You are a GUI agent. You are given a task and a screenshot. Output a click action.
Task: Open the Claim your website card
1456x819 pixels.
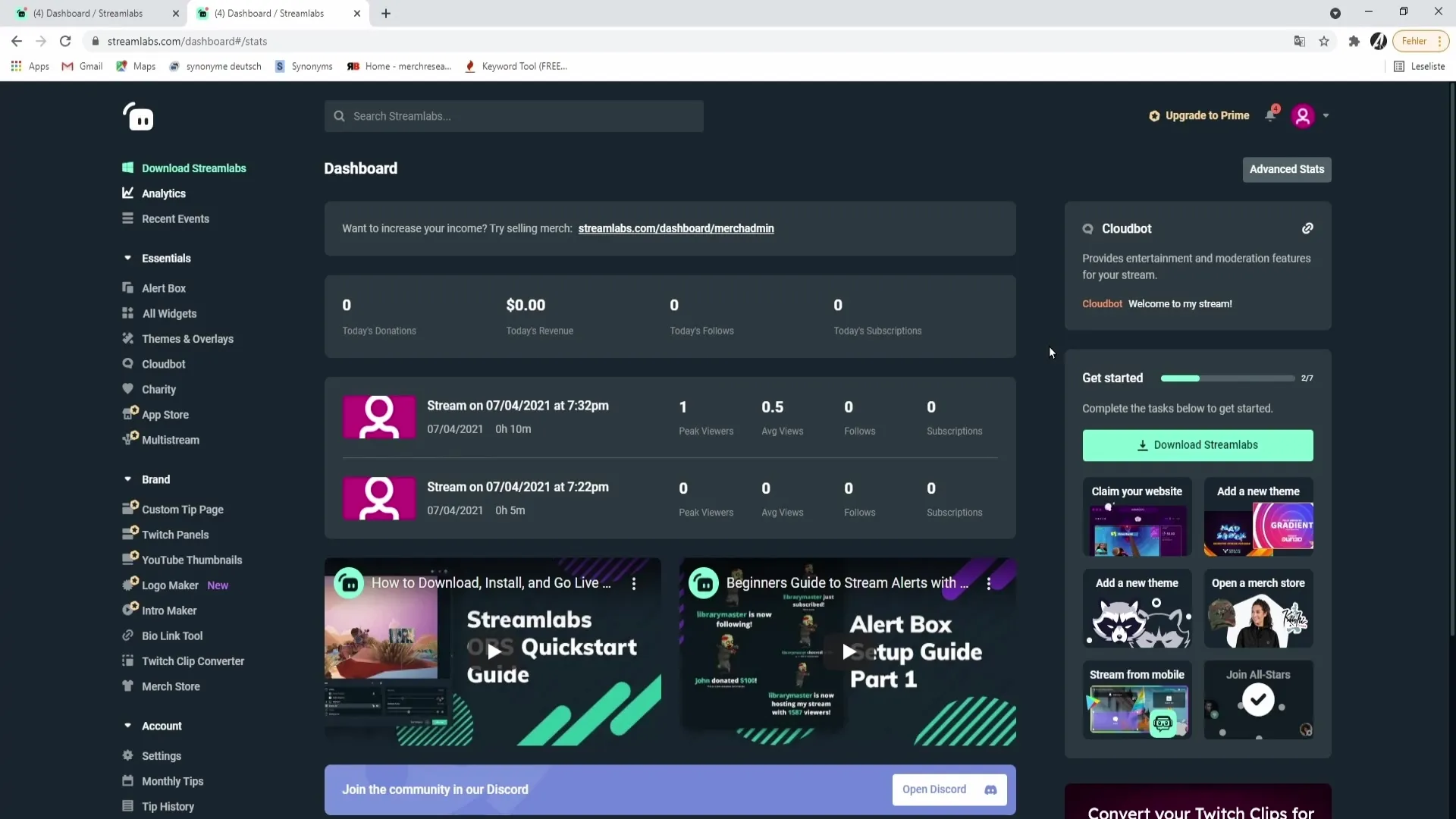pyautogui.click(x=1137, y=516)
